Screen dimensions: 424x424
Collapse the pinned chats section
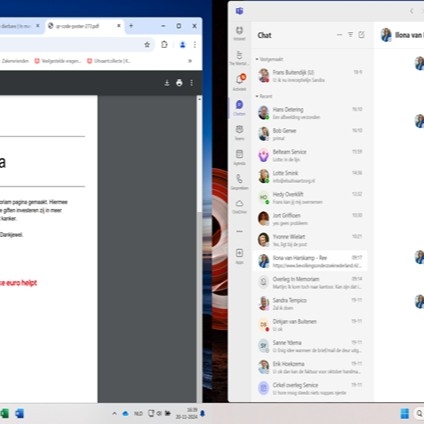(257, 59)
